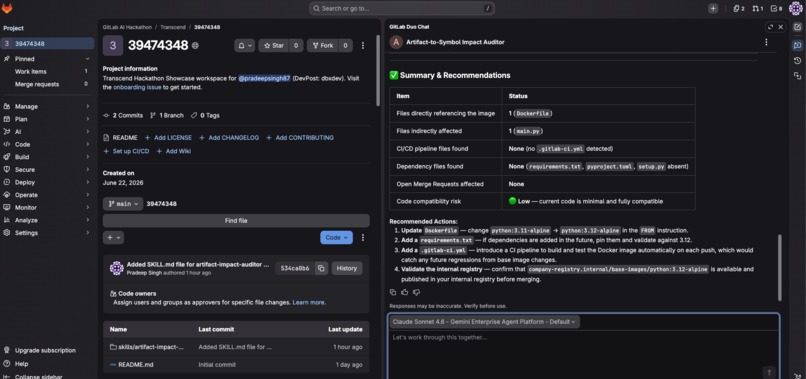
Task: Open the @pradeepsingh87 profile mention
Action: click(264, 79)
